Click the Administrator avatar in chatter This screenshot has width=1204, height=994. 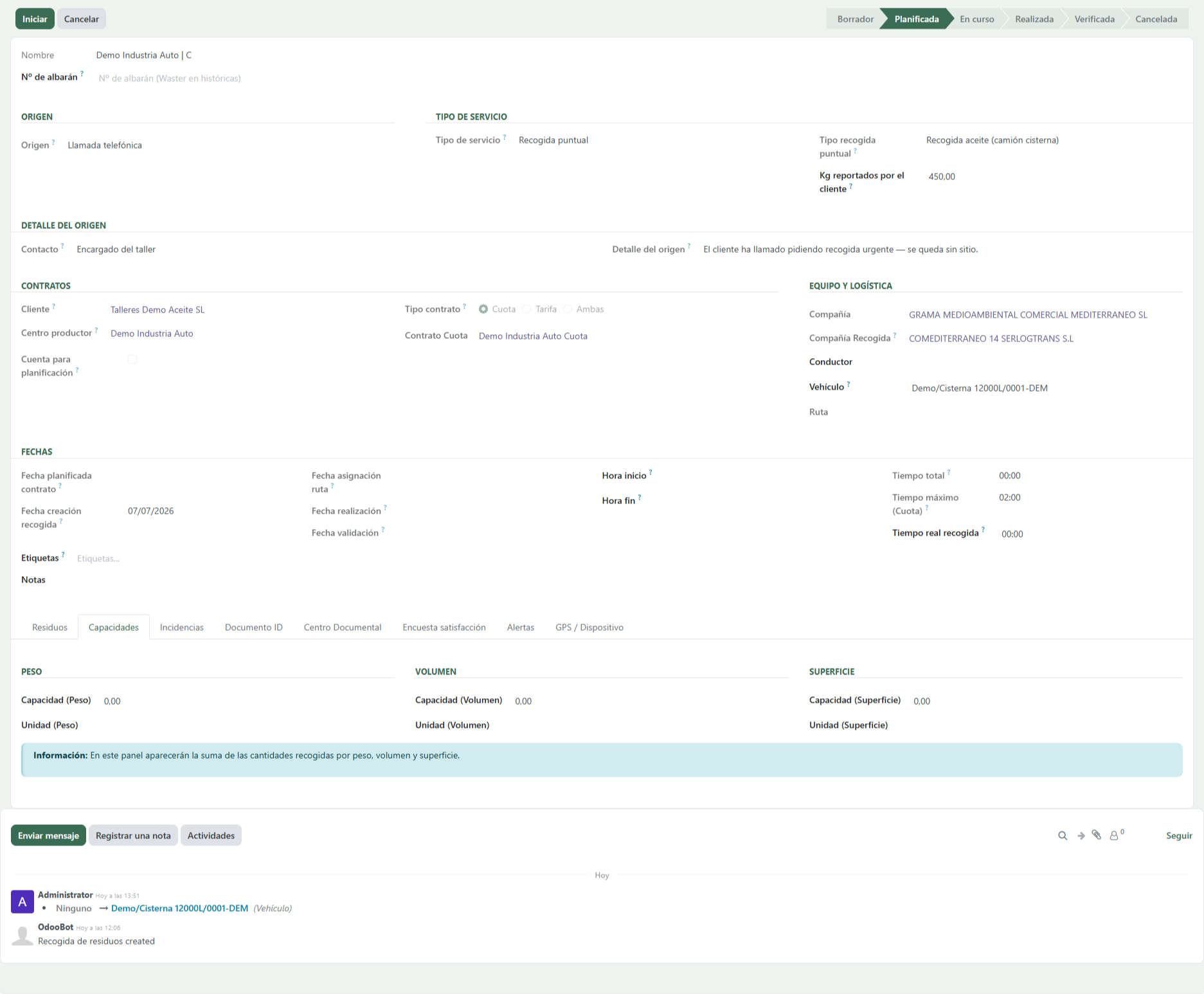22,901
